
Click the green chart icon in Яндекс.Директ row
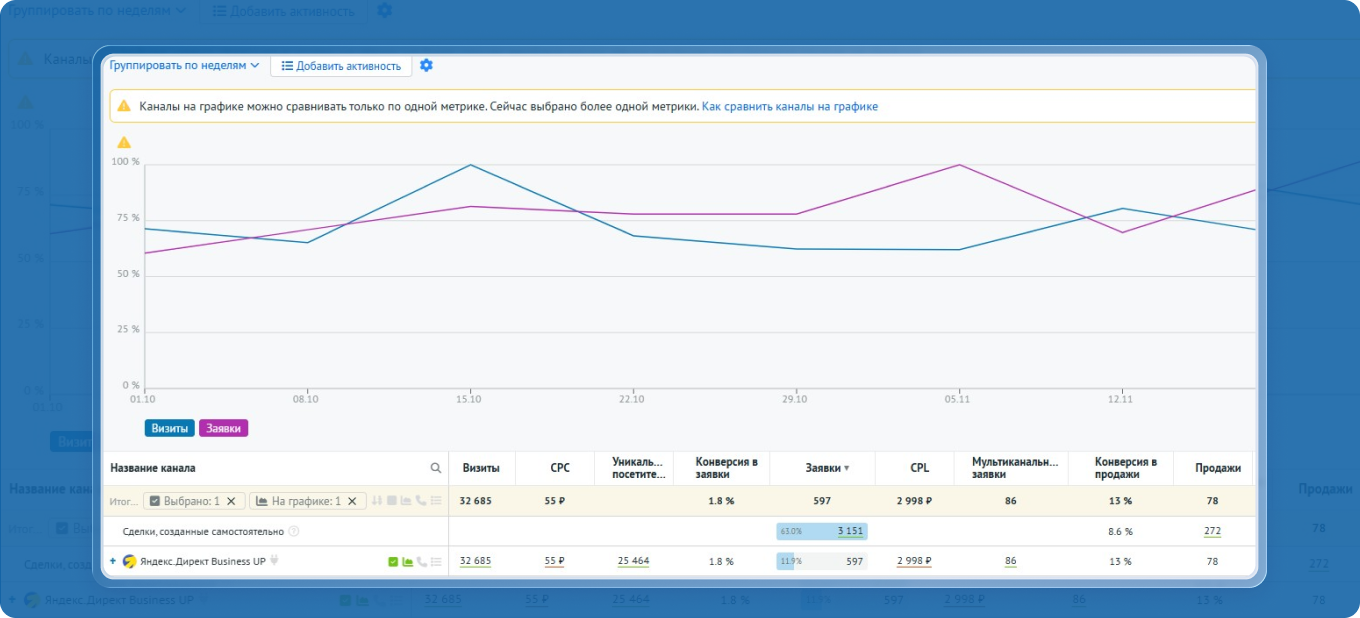coord(407,562)
